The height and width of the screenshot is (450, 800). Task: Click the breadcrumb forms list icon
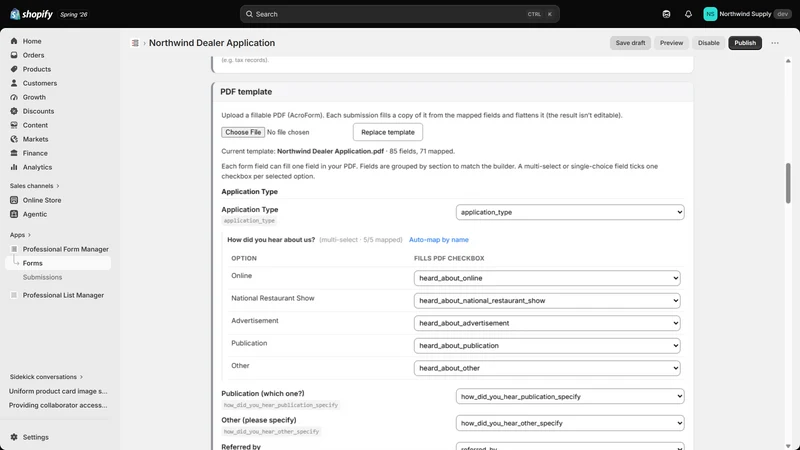pos(135,43)
